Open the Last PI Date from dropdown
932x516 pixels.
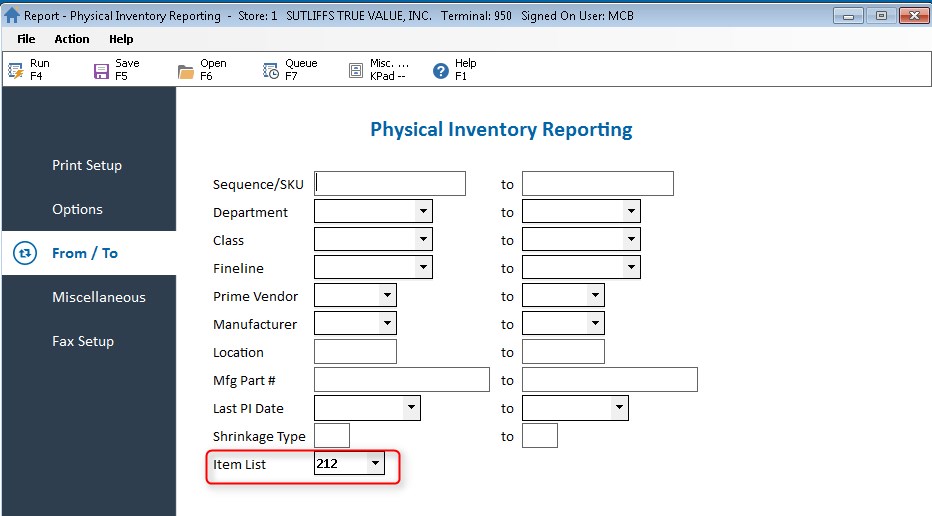pyautogui.click(x=411, y=408)
